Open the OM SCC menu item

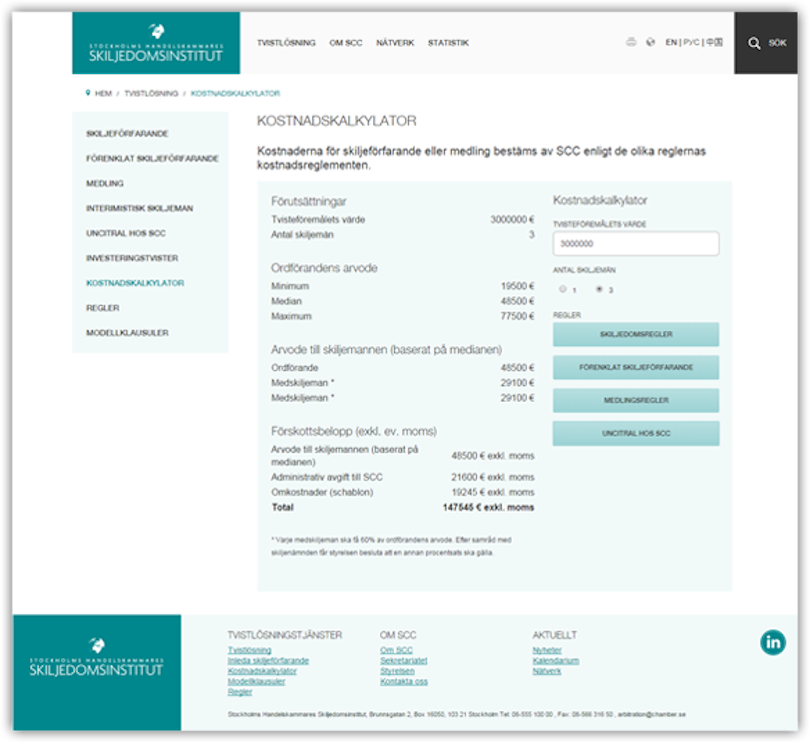tap(344, 43)
